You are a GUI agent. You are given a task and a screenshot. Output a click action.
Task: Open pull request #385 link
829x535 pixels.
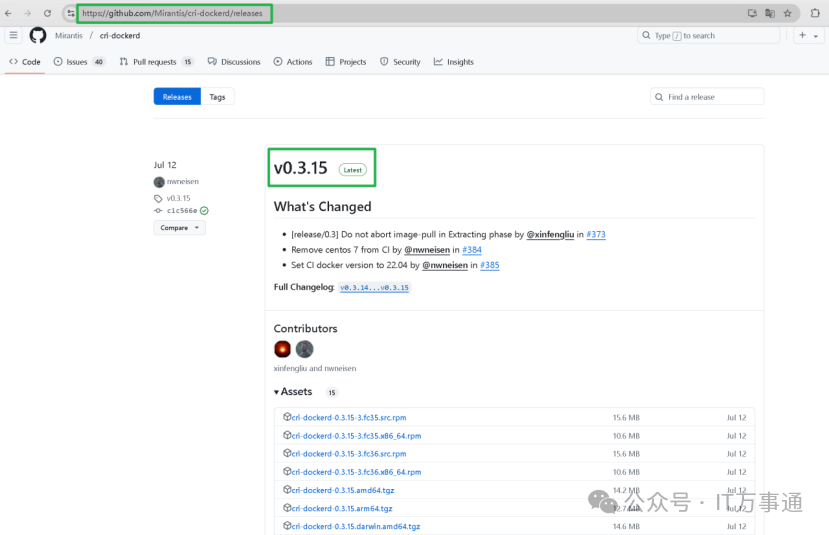click(x=490, y=265)
